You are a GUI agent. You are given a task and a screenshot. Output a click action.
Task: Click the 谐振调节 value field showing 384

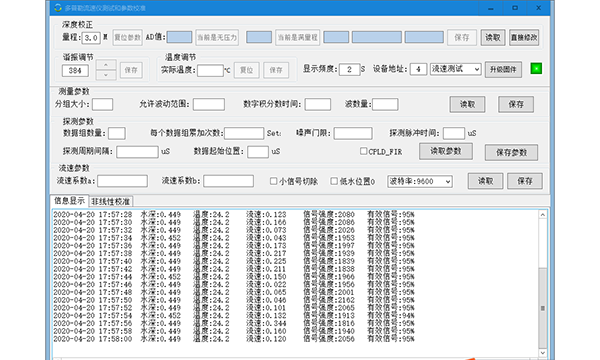click(75, 70)
